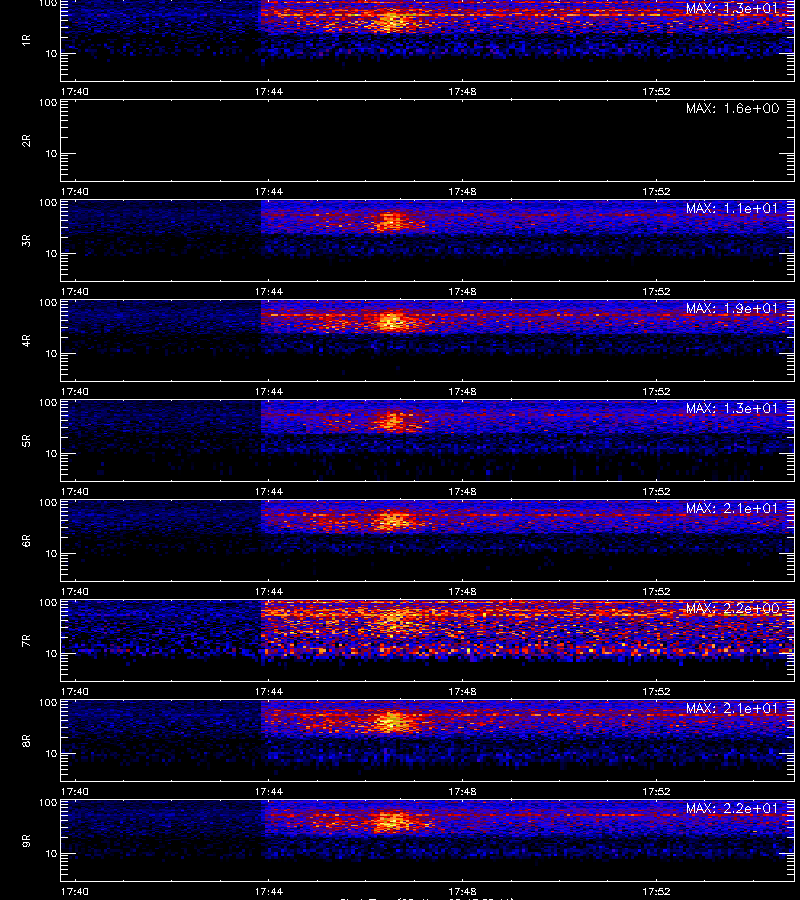Click the 100 y-axis label of panel 7R
The height and width of the screenshot is (900, 800).
[48, 603]
